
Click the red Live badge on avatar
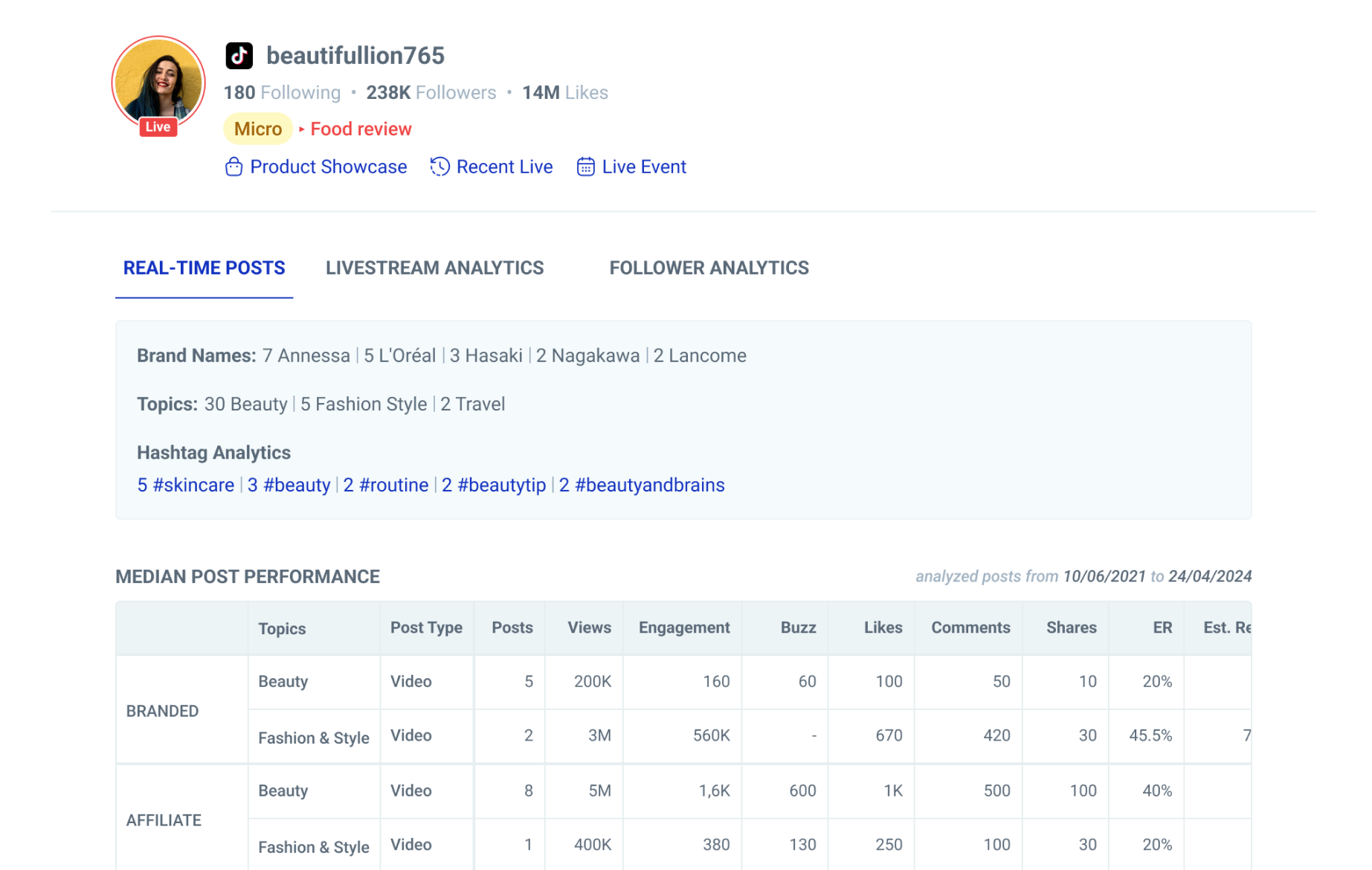click(158, 127)
